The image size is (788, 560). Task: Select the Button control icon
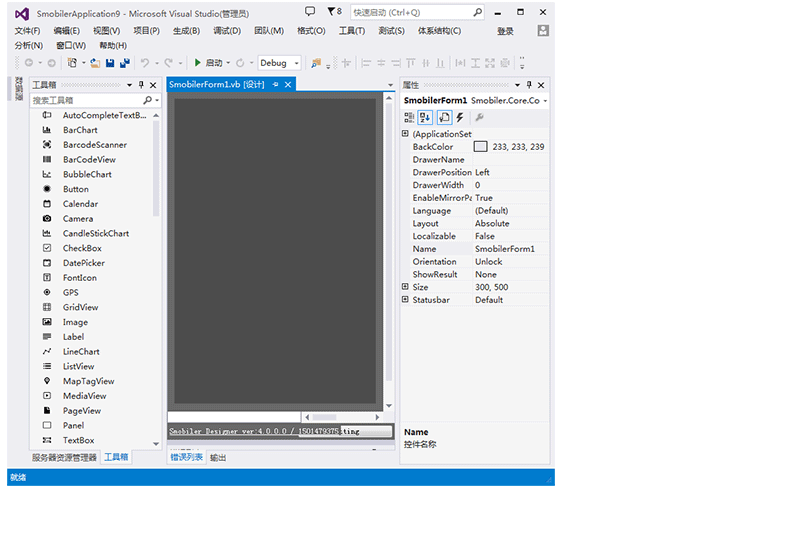[x=47, y=189]
